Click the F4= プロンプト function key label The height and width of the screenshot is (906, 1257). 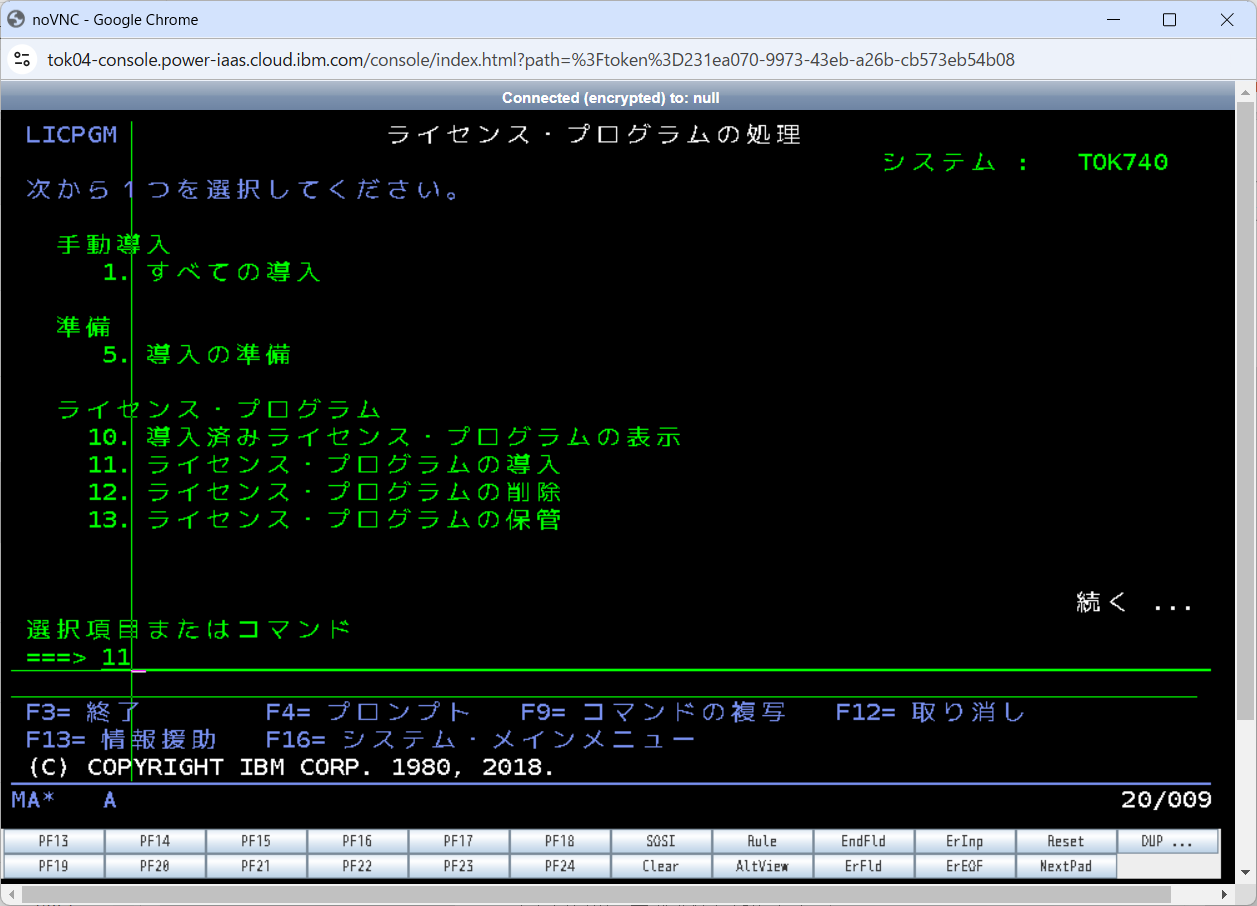point(368,712)
